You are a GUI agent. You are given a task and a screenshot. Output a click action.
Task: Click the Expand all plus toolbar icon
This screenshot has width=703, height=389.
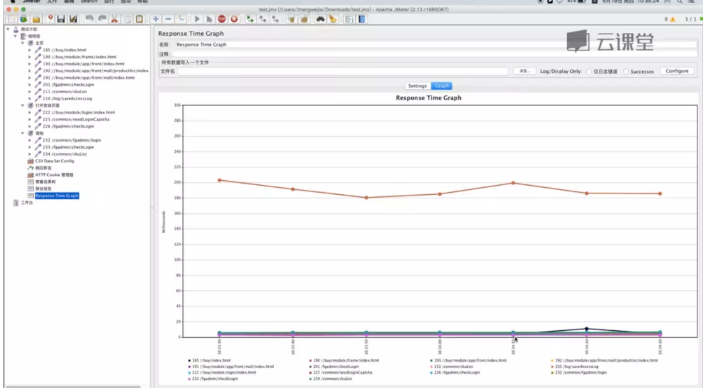(156, 19)
